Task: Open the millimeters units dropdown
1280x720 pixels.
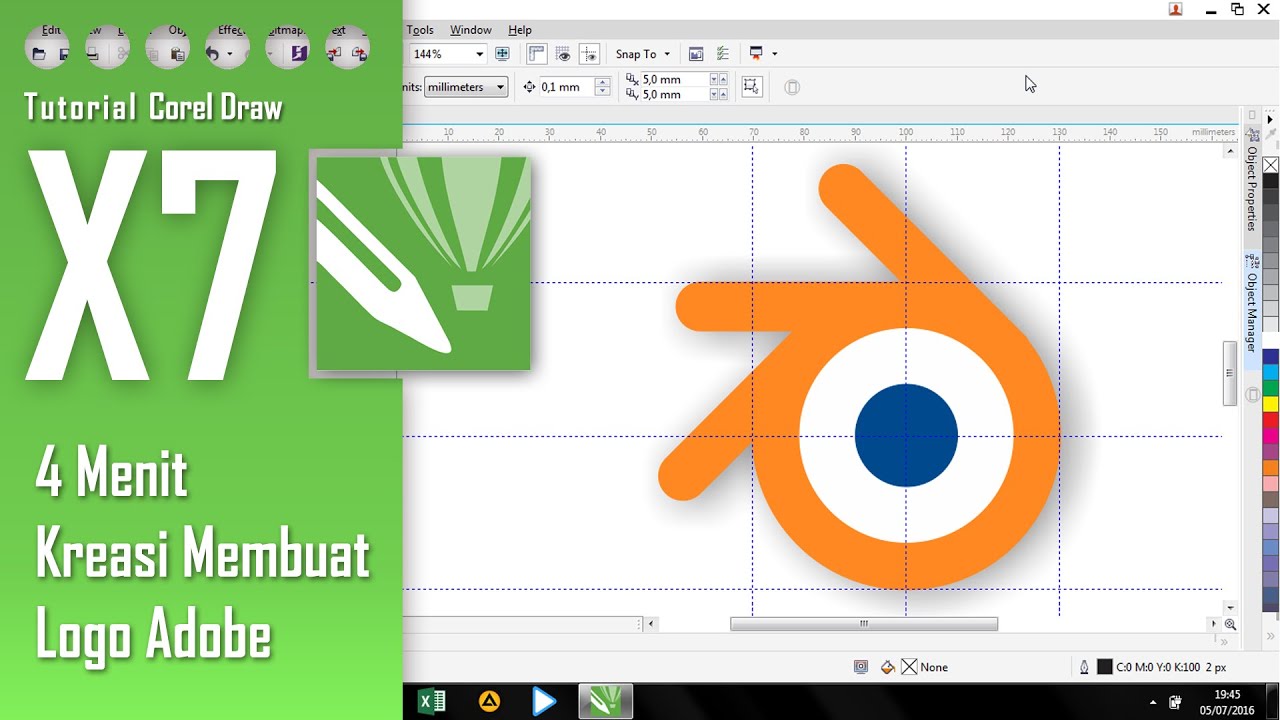Action: [x=466, y=87]
